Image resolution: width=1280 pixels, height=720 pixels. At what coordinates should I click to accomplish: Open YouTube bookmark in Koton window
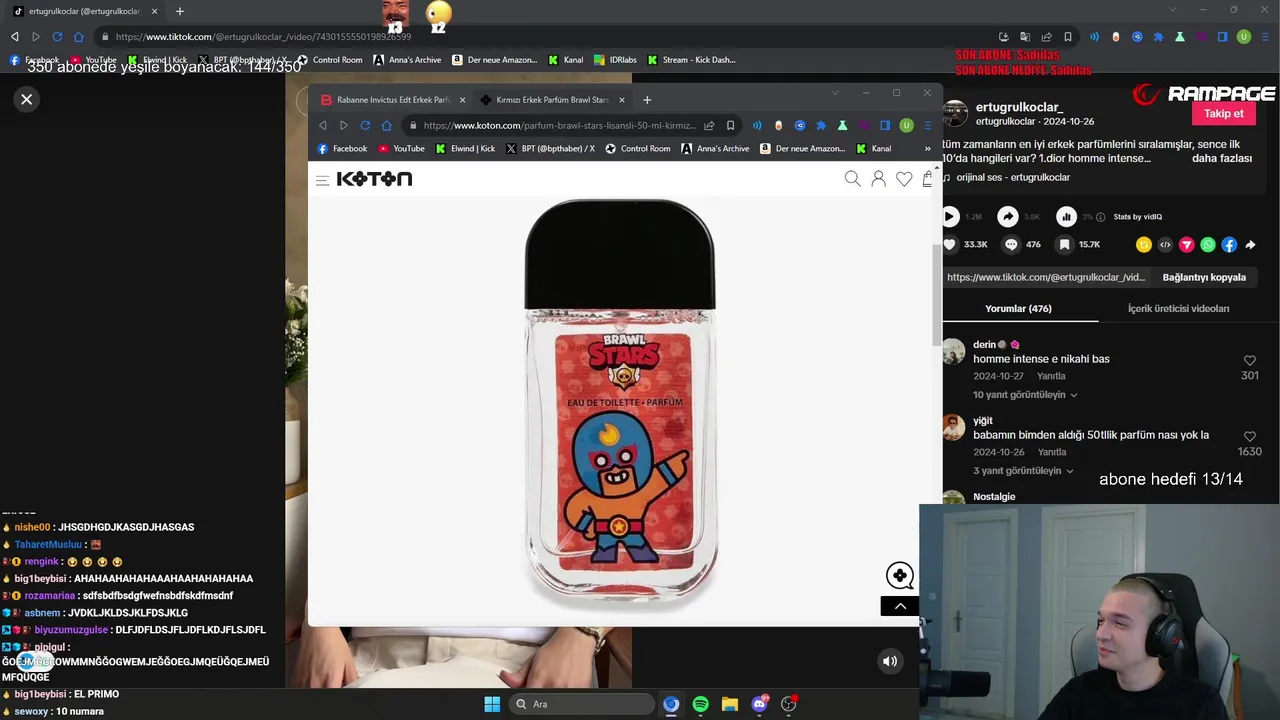click(401, 149)
